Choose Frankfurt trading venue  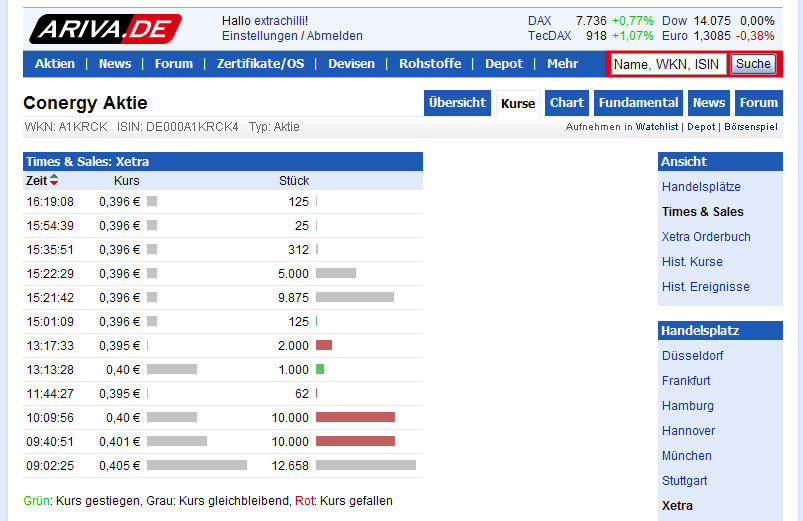point(686,381)
